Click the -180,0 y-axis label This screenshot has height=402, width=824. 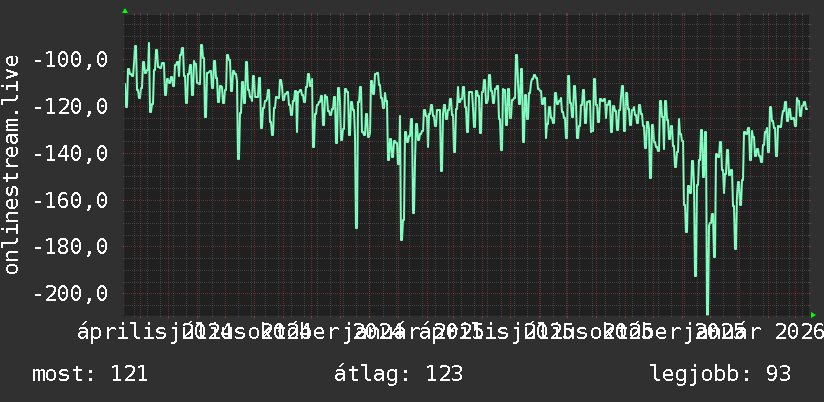pyautogui.click(x=70, y=246)
